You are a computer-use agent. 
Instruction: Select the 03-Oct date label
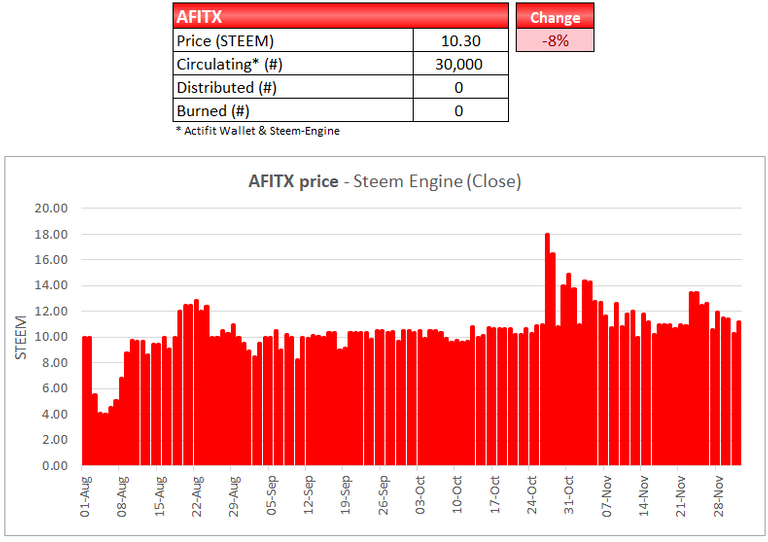pos(420,495)
